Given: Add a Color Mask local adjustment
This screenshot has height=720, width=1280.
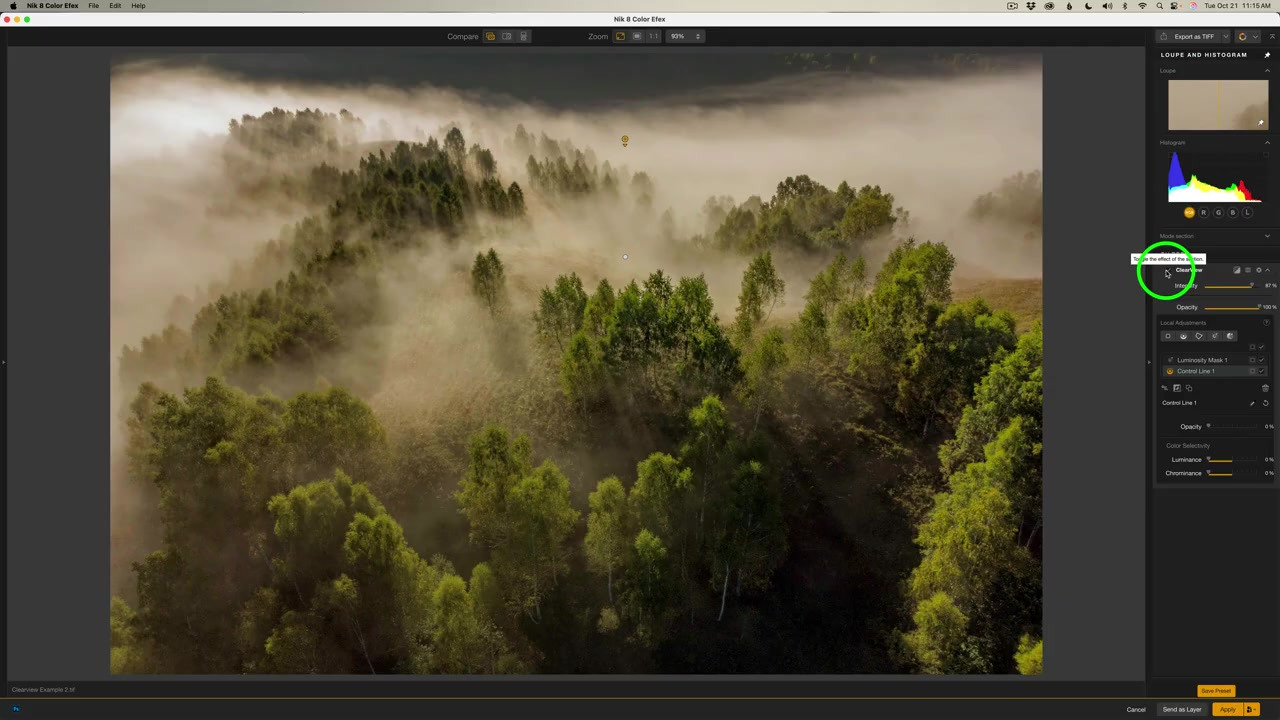Looking at the screenshot, I should click(1230, 336).
